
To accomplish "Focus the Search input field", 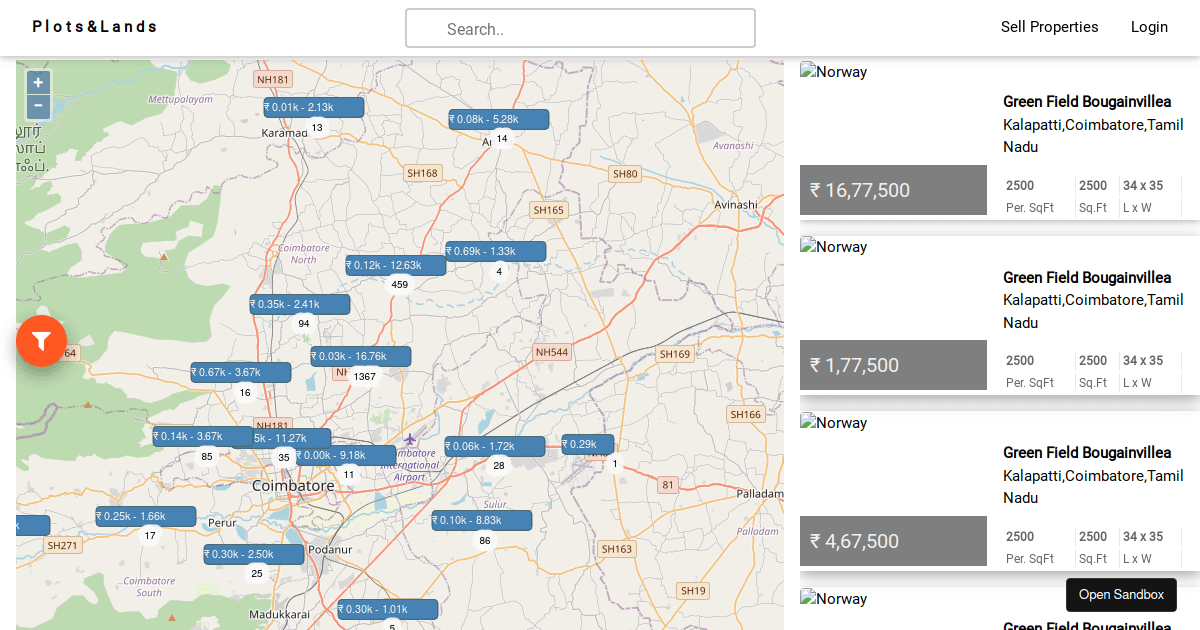I will 580,28.
